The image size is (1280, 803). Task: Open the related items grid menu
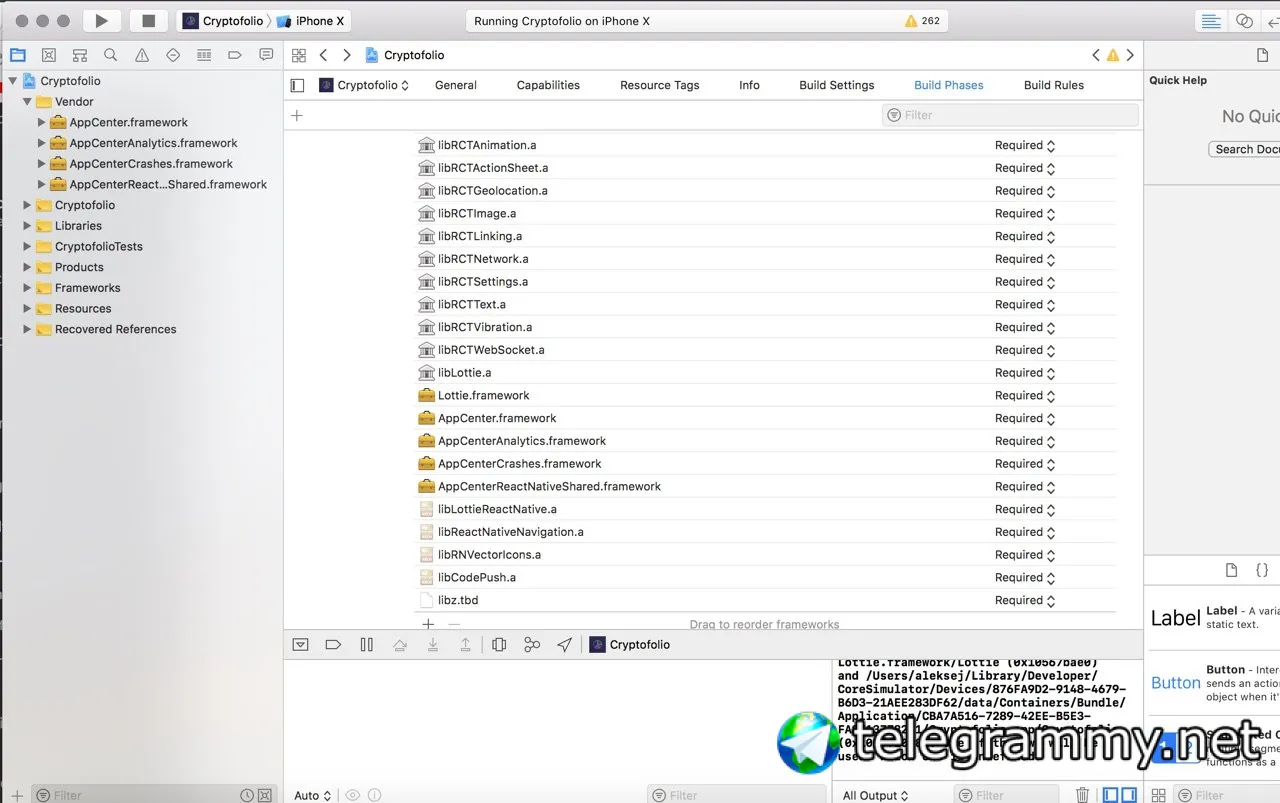pos(298,55)
